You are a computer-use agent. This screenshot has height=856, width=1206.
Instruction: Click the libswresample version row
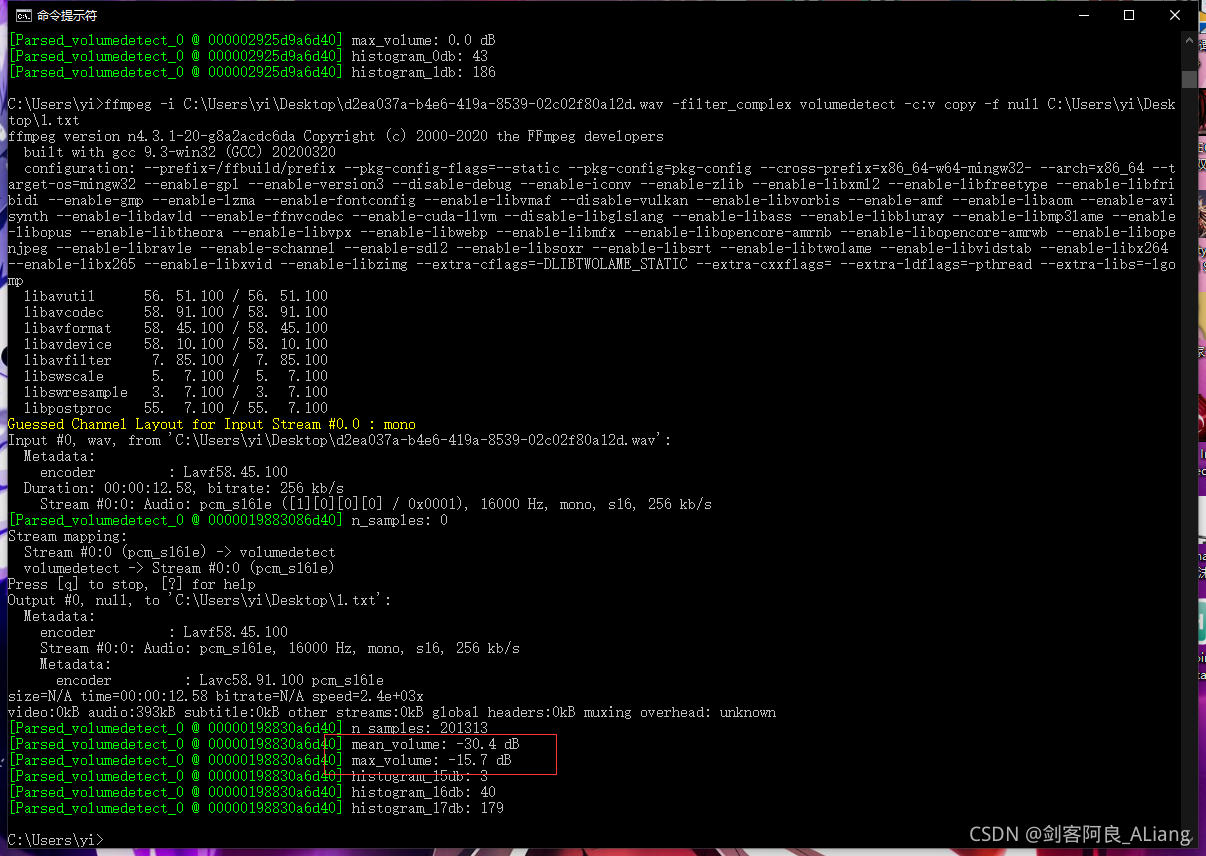click(x=176, y=392)
